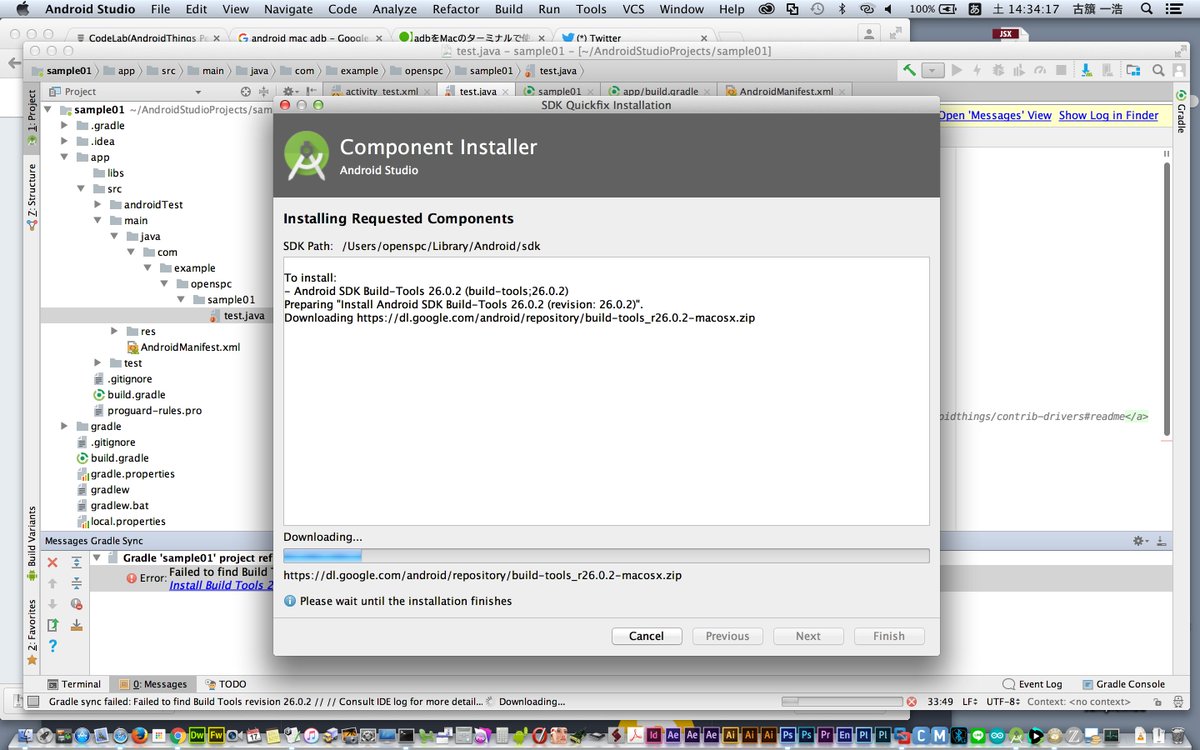Toggle the hide warnings filter icon in Messages

click(x=76, y=604)
